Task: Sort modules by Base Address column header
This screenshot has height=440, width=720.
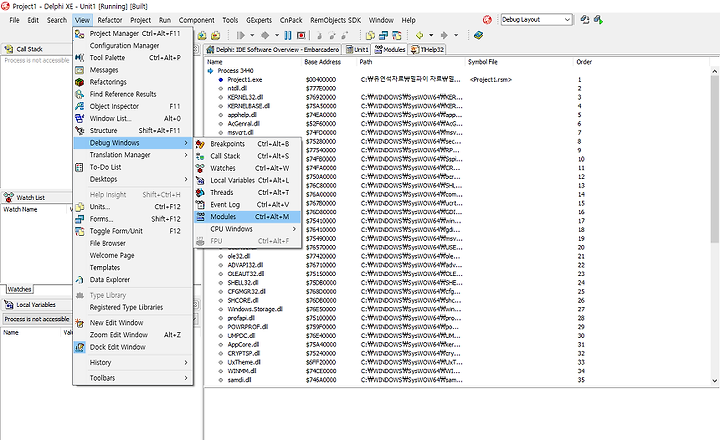Action: (328, 62)
